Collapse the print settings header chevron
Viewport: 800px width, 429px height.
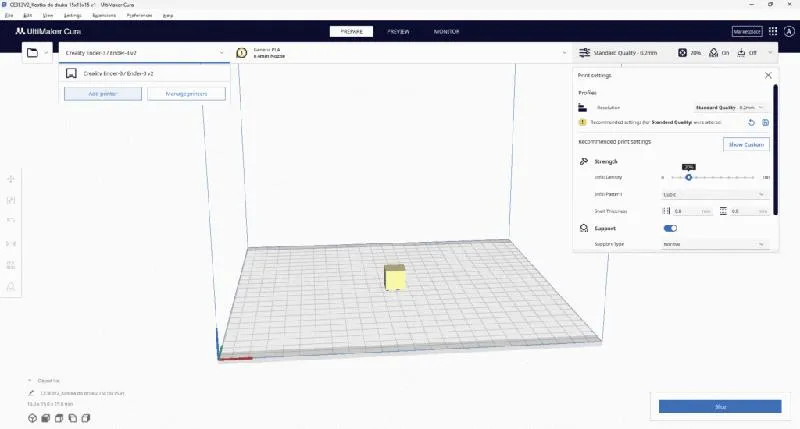770,53
